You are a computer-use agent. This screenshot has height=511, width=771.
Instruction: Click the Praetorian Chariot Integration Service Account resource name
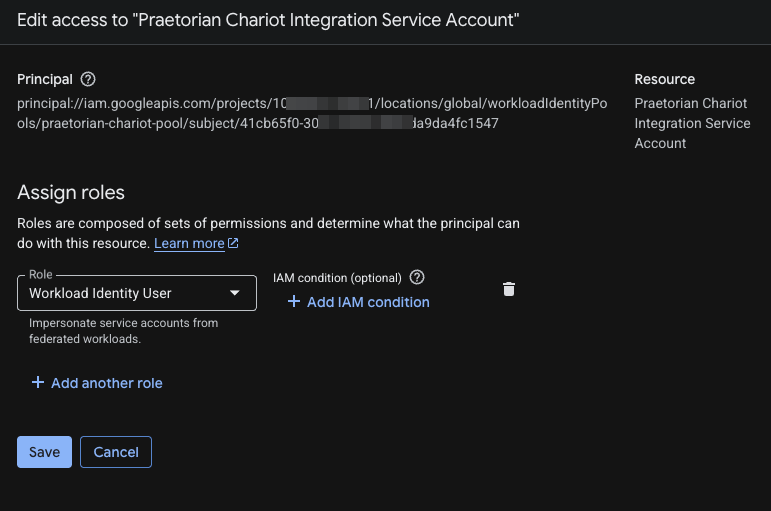[692, 123]
